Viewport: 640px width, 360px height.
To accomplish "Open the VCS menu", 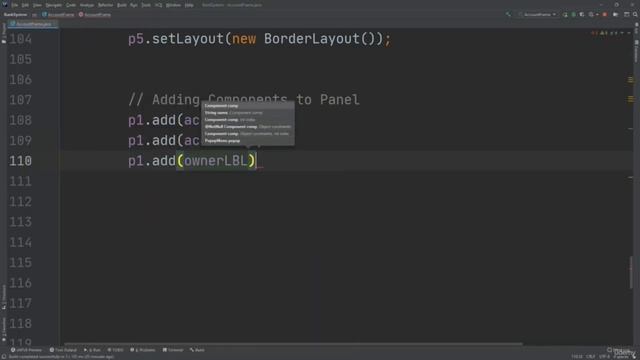I will point(158,5).
